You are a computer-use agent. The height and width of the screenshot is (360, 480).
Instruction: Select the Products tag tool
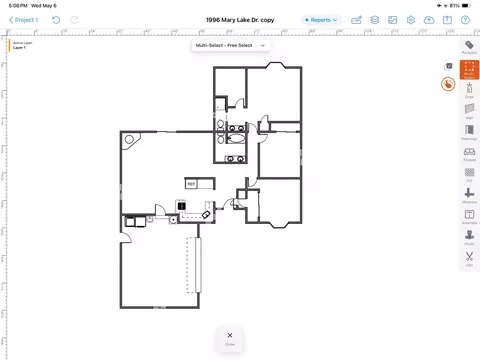coord(469,47)
